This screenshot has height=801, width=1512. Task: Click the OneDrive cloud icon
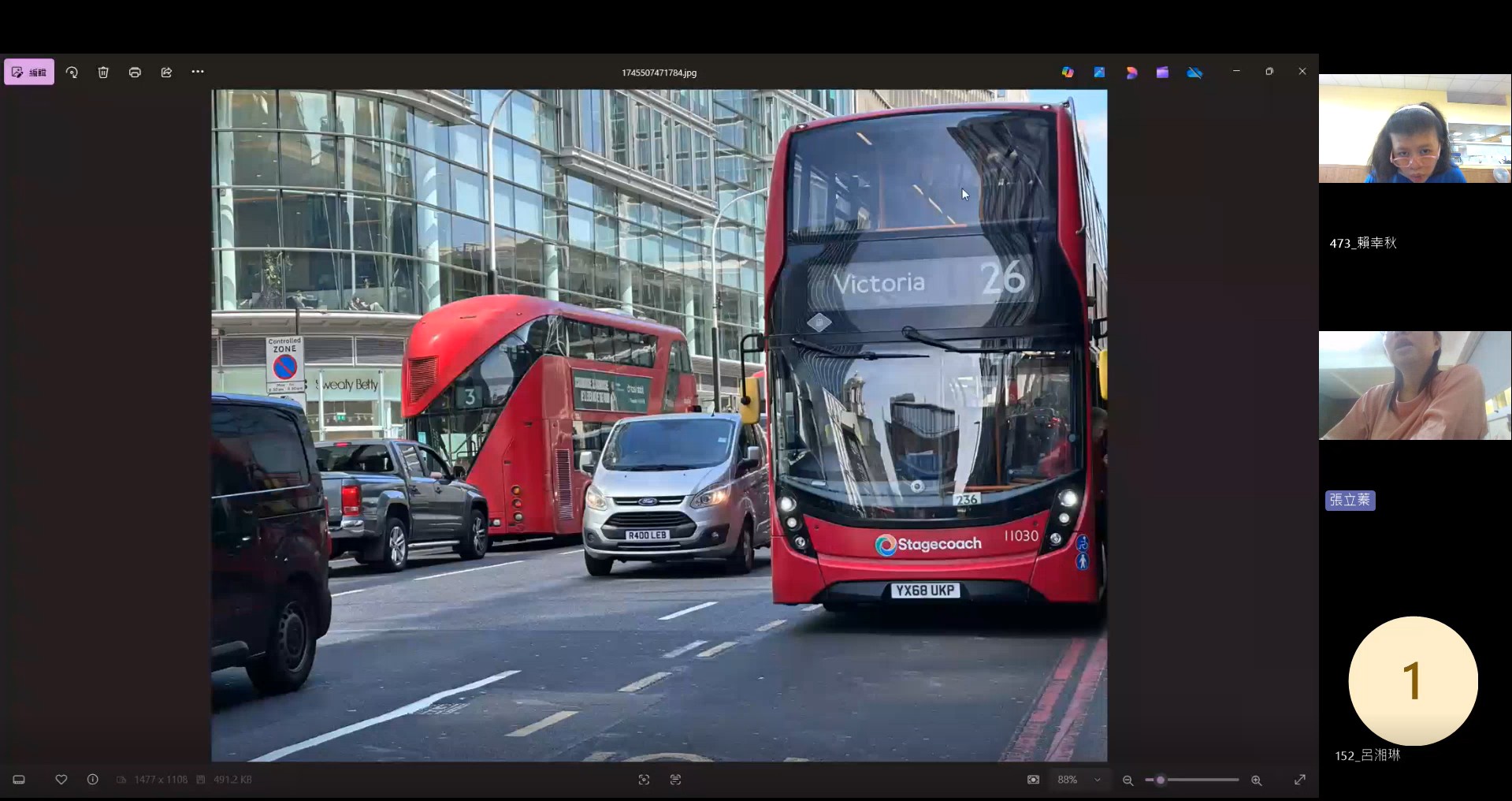tap(1194, 72)
